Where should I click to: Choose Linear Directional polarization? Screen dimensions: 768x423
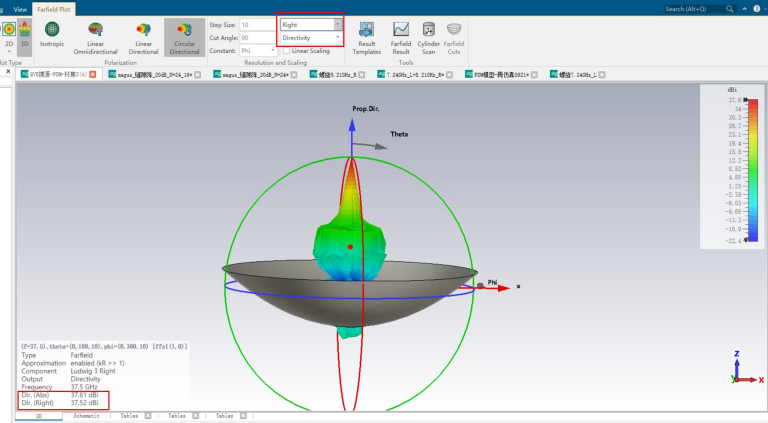click(x=144, y=38)
